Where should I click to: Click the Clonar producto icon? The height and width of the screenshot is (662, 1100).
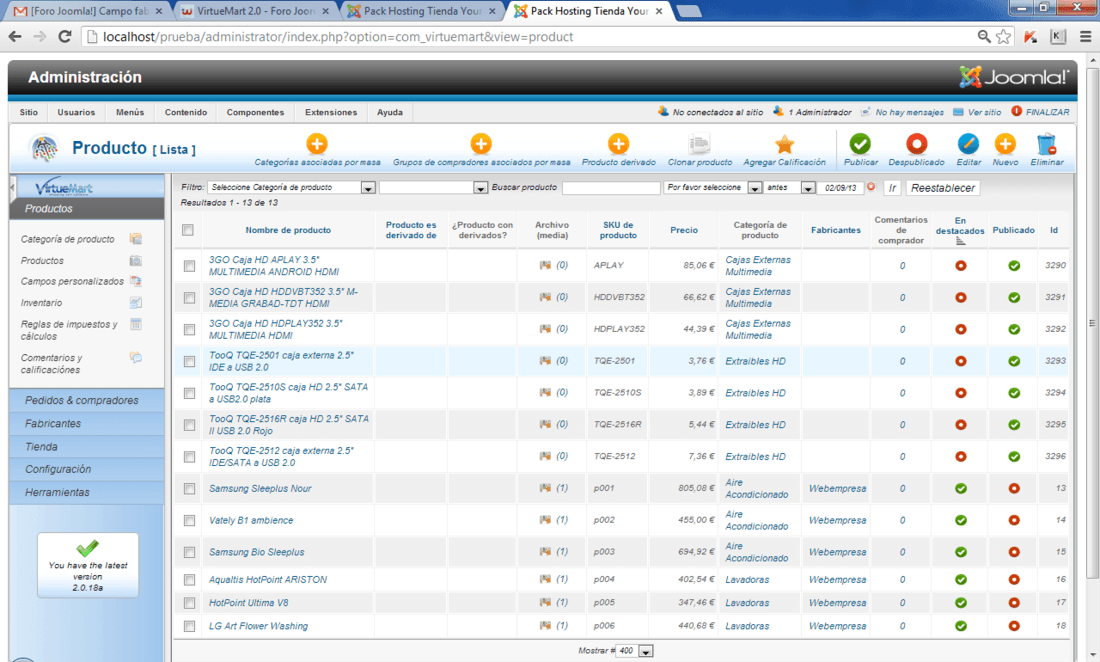tap(699, 144)
